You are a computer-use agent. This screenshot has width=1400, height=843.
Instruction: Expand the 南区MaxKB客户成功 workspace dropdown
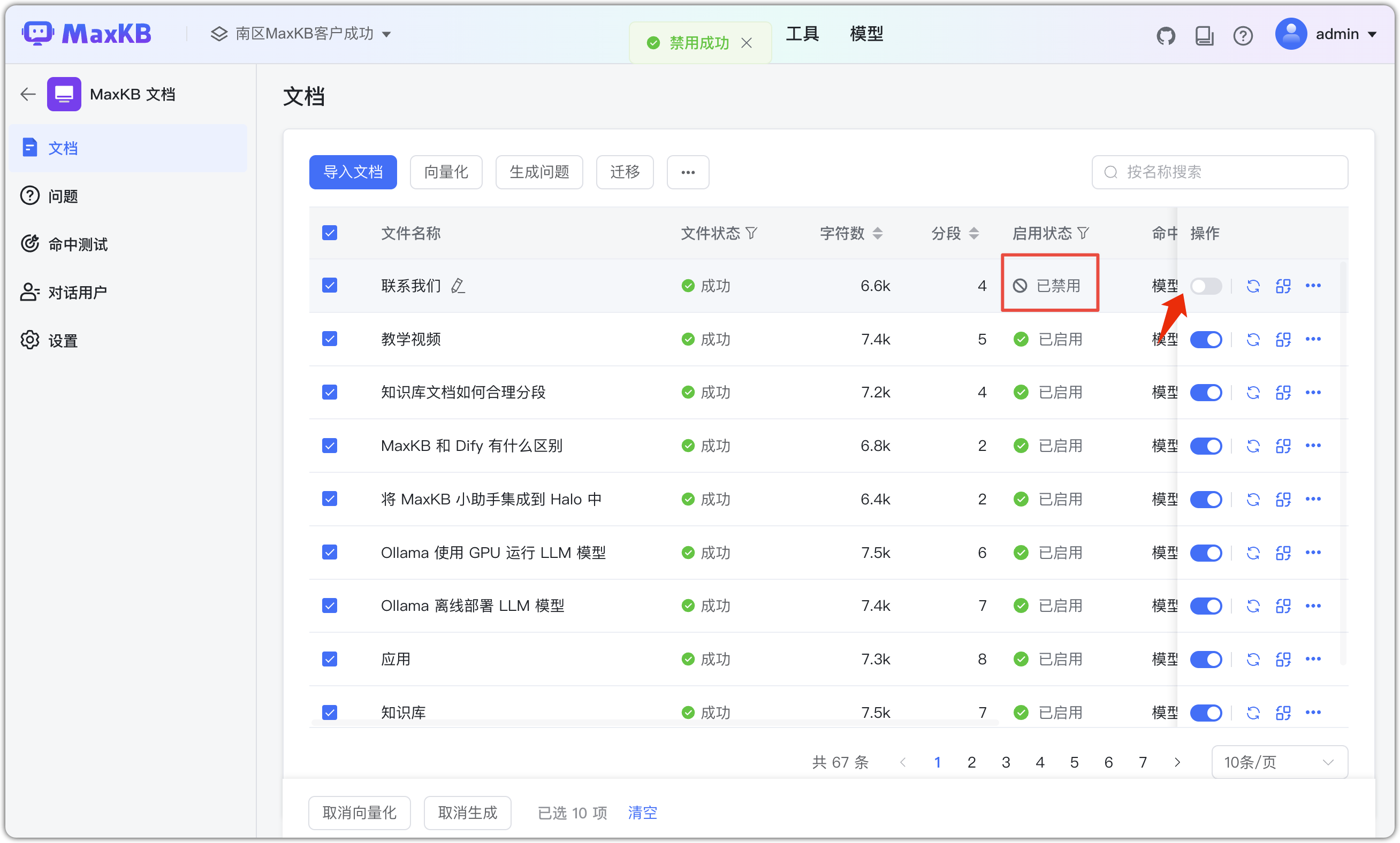click(x=301, y=34)
